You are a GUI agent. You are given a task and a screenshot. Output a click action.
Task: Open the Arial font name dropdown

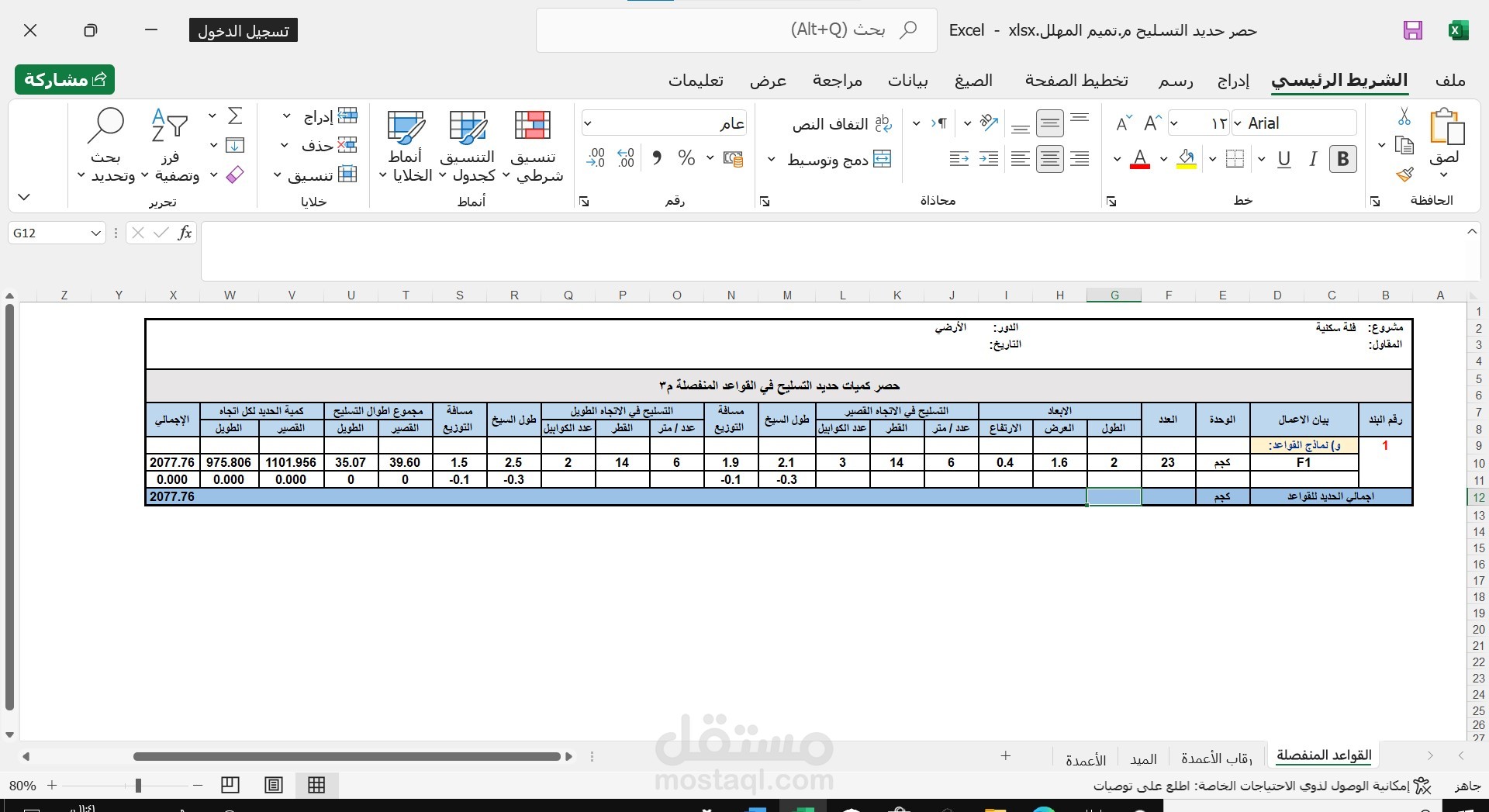tap(1238, 123)
